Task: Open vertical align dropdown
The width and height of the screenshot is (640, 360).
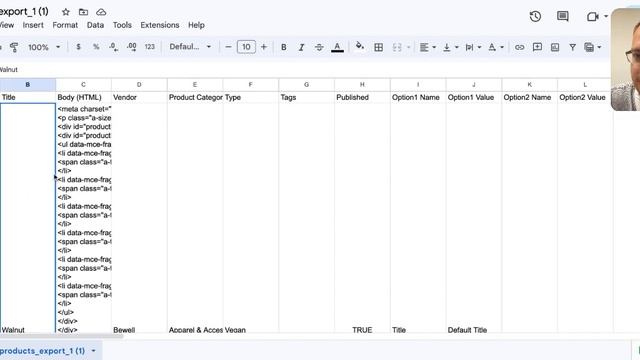Action: tap(451, 47)
